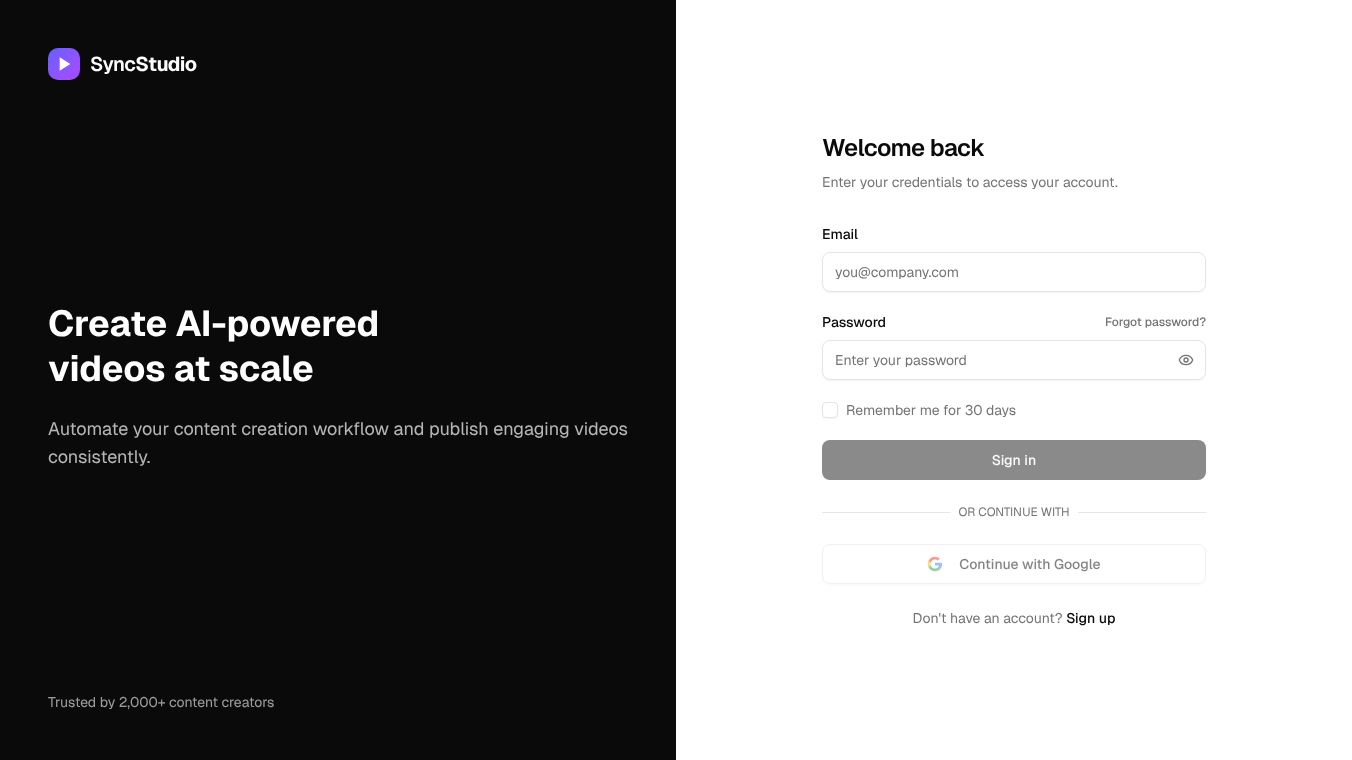The width and height of the screenshot is (1352, 760).
Task: Click the Email field label
Action: (x=839, y=234)
